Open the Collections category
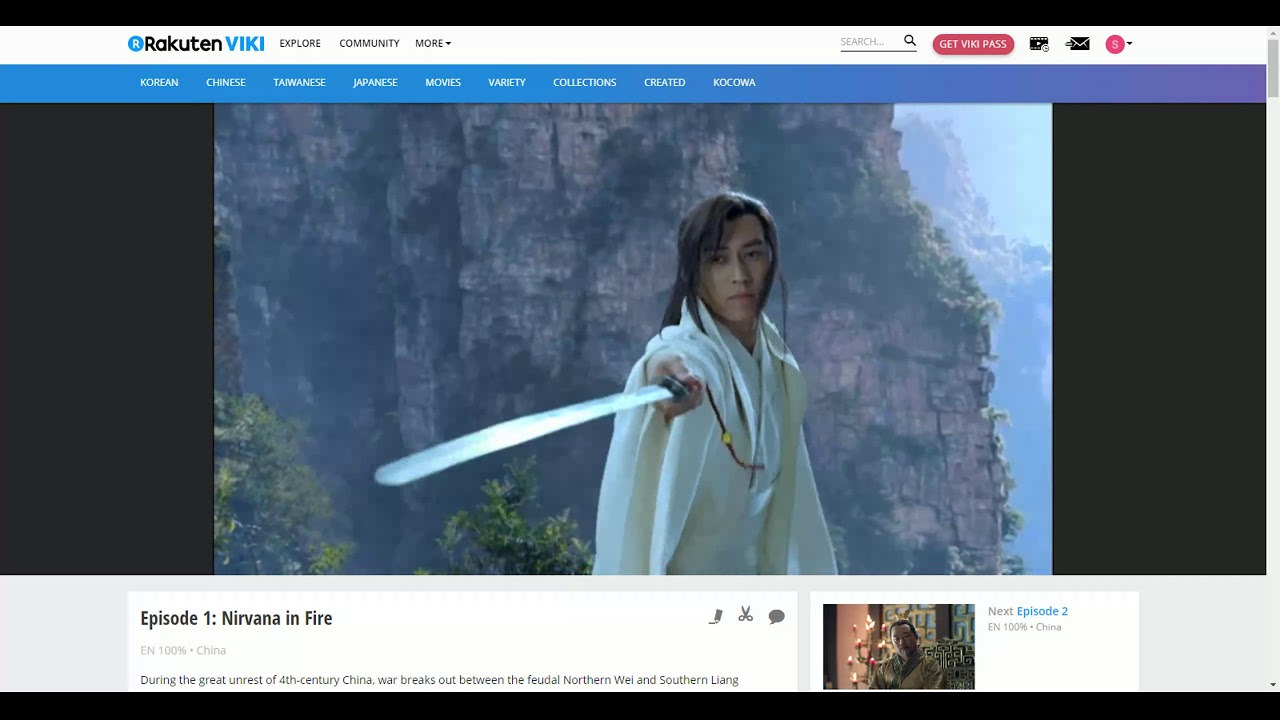1280x720 pixels. click(x=584, y=83)
